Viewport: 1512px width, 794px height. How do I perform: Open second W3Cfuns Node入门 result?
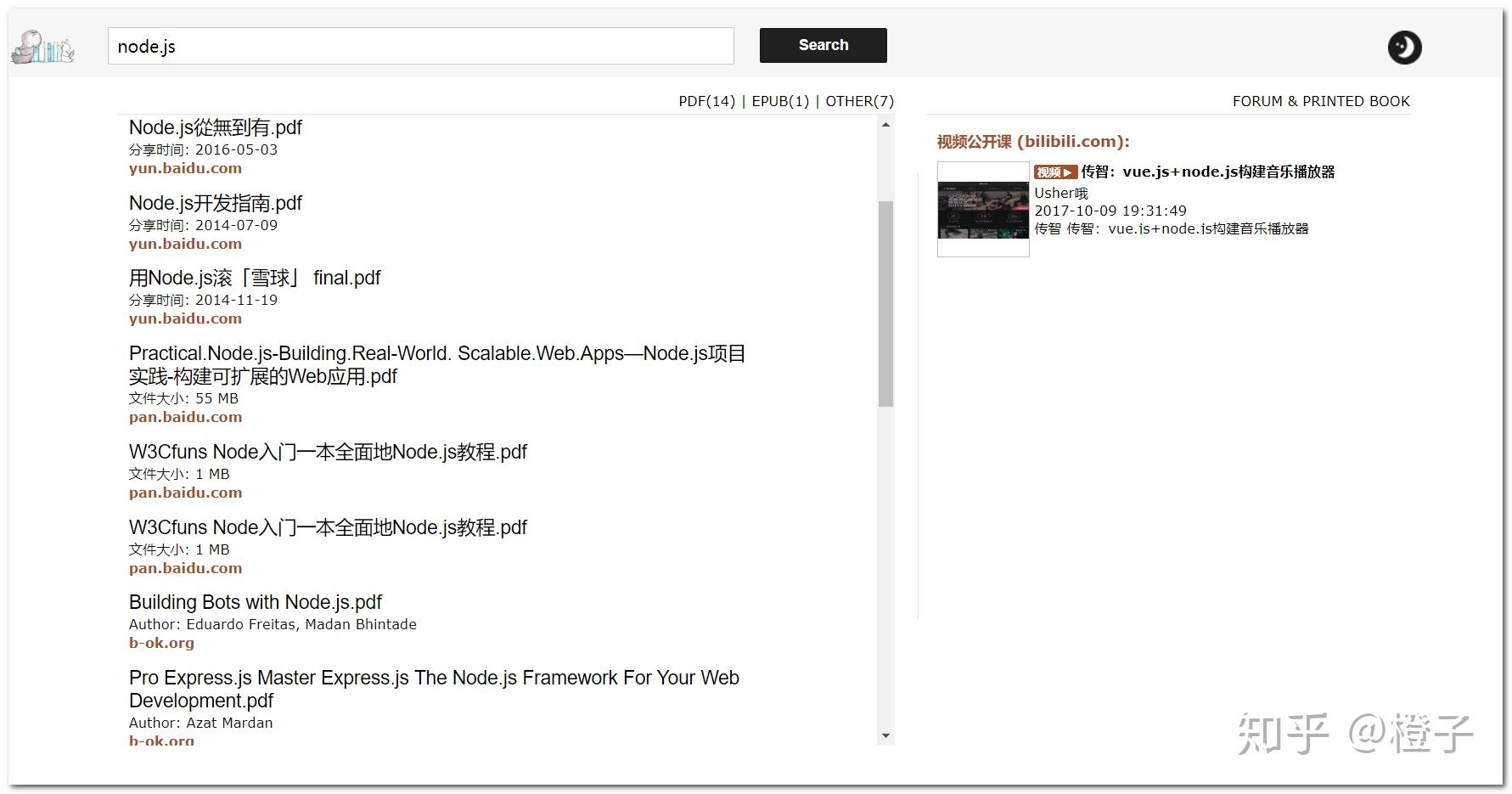(328, 527)
